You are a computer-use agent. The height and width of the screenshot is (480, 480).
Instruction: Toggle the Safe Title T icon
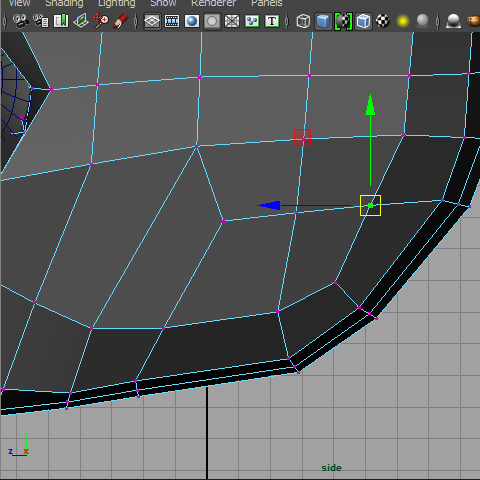pyautogui.click(x=272, y=21)
